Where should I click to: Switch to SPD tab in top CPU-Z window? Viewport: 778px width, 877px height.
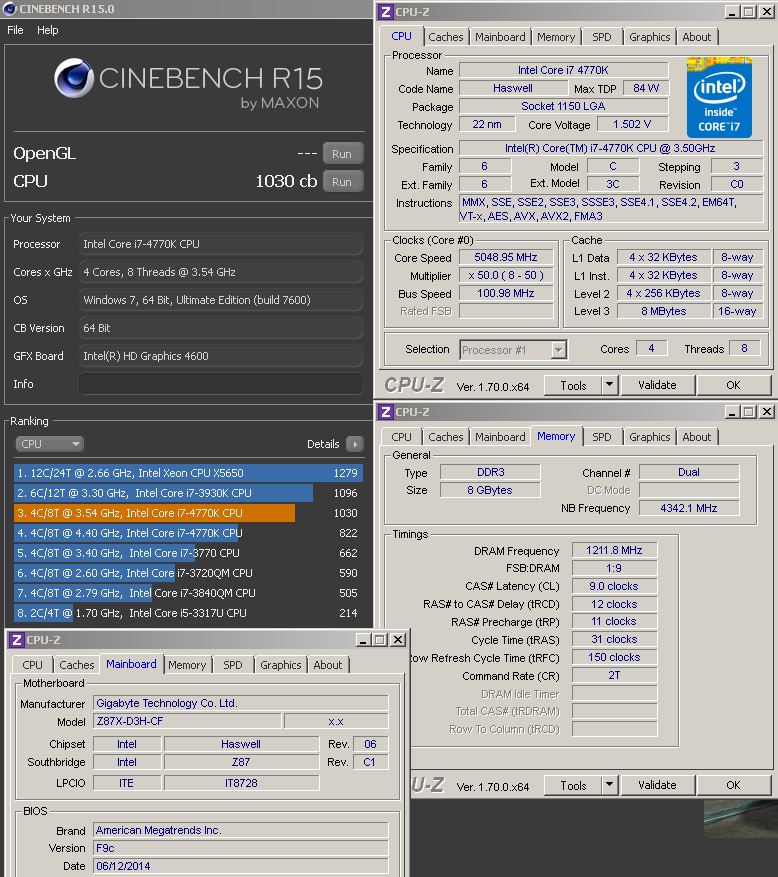point(602,37)
